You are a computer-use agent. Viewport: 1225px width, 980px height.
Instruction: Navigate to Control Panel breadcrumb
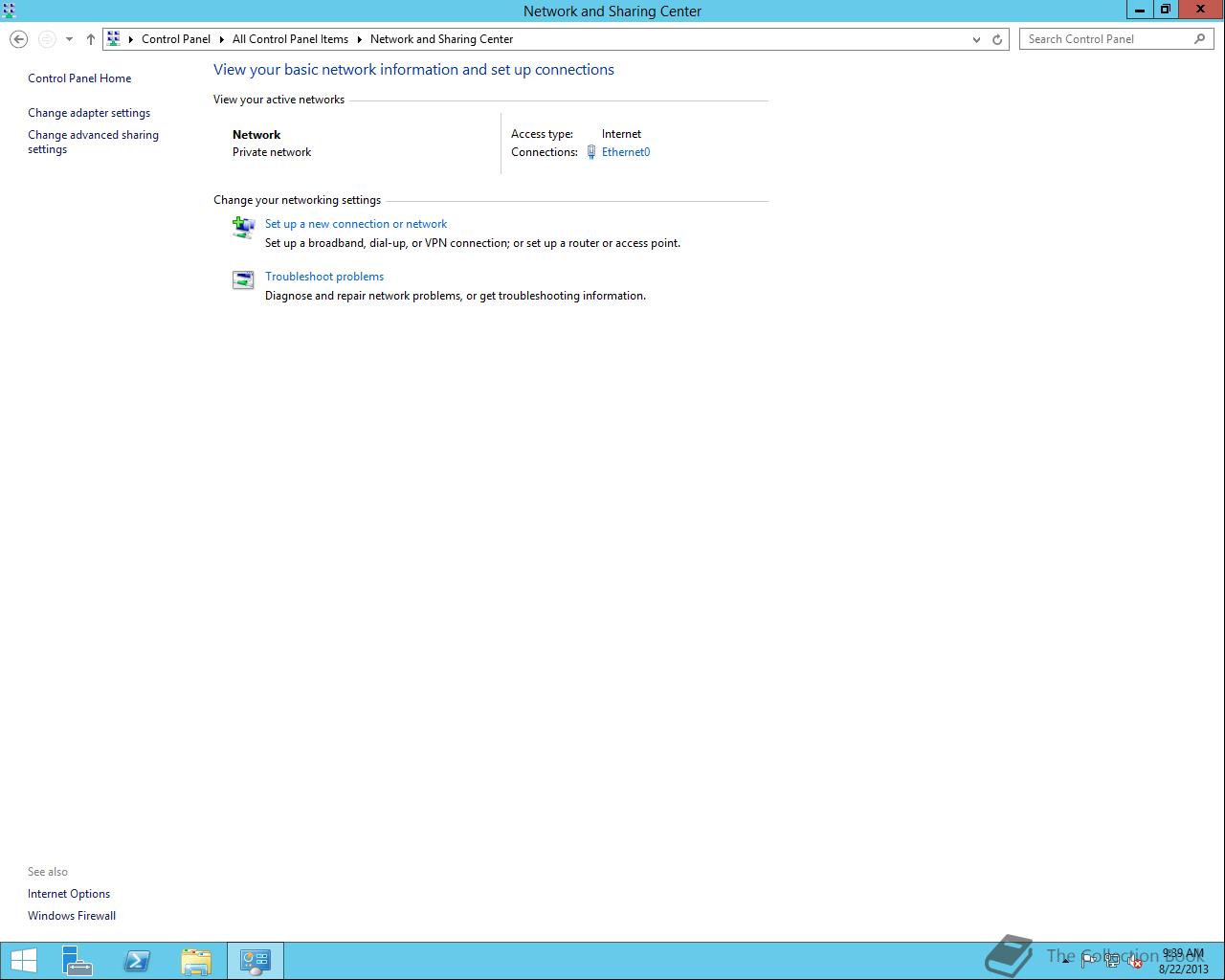coord(176,39)
